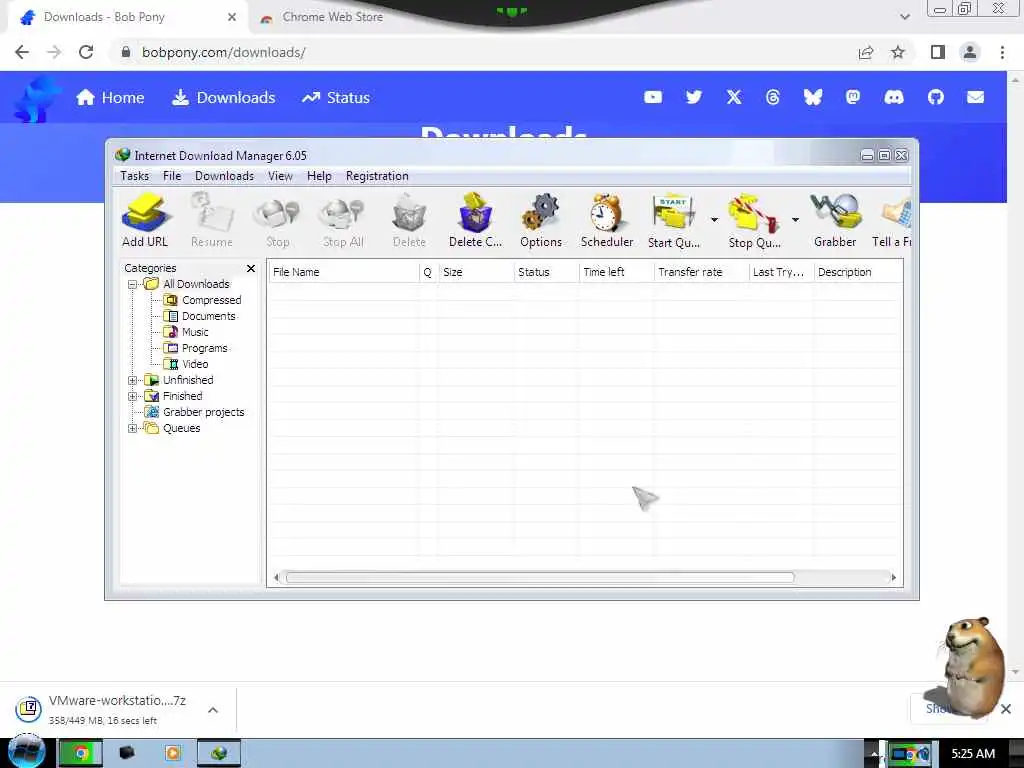
Task: Select Grabber projects in tree
Action: [x=195, y=412]
